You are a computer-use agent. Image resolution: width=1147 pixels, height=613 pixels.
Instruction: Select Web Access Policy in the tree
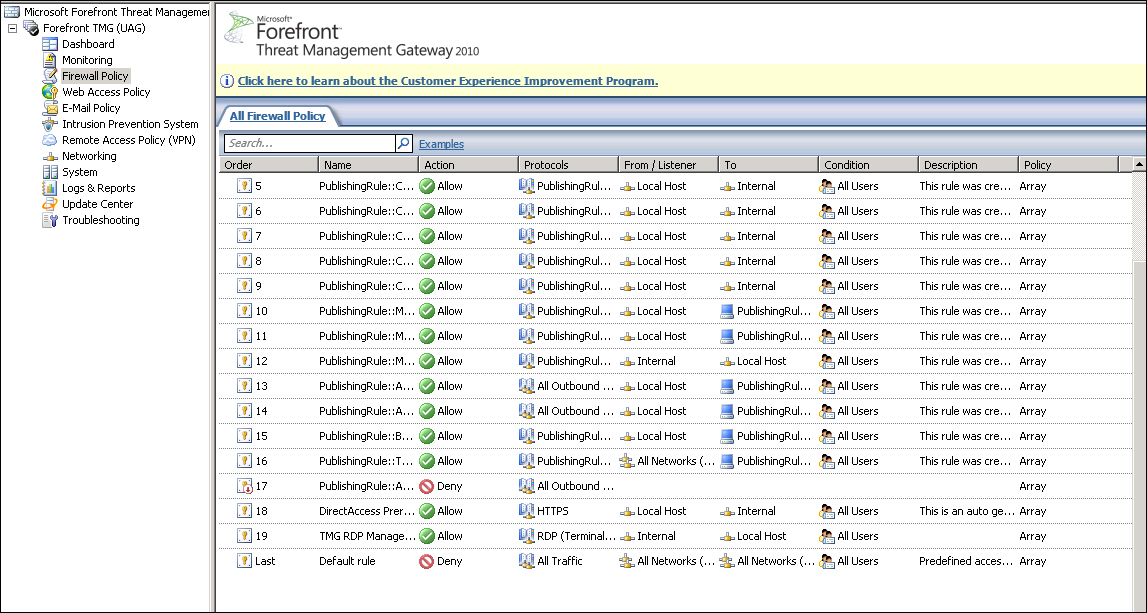106,92
